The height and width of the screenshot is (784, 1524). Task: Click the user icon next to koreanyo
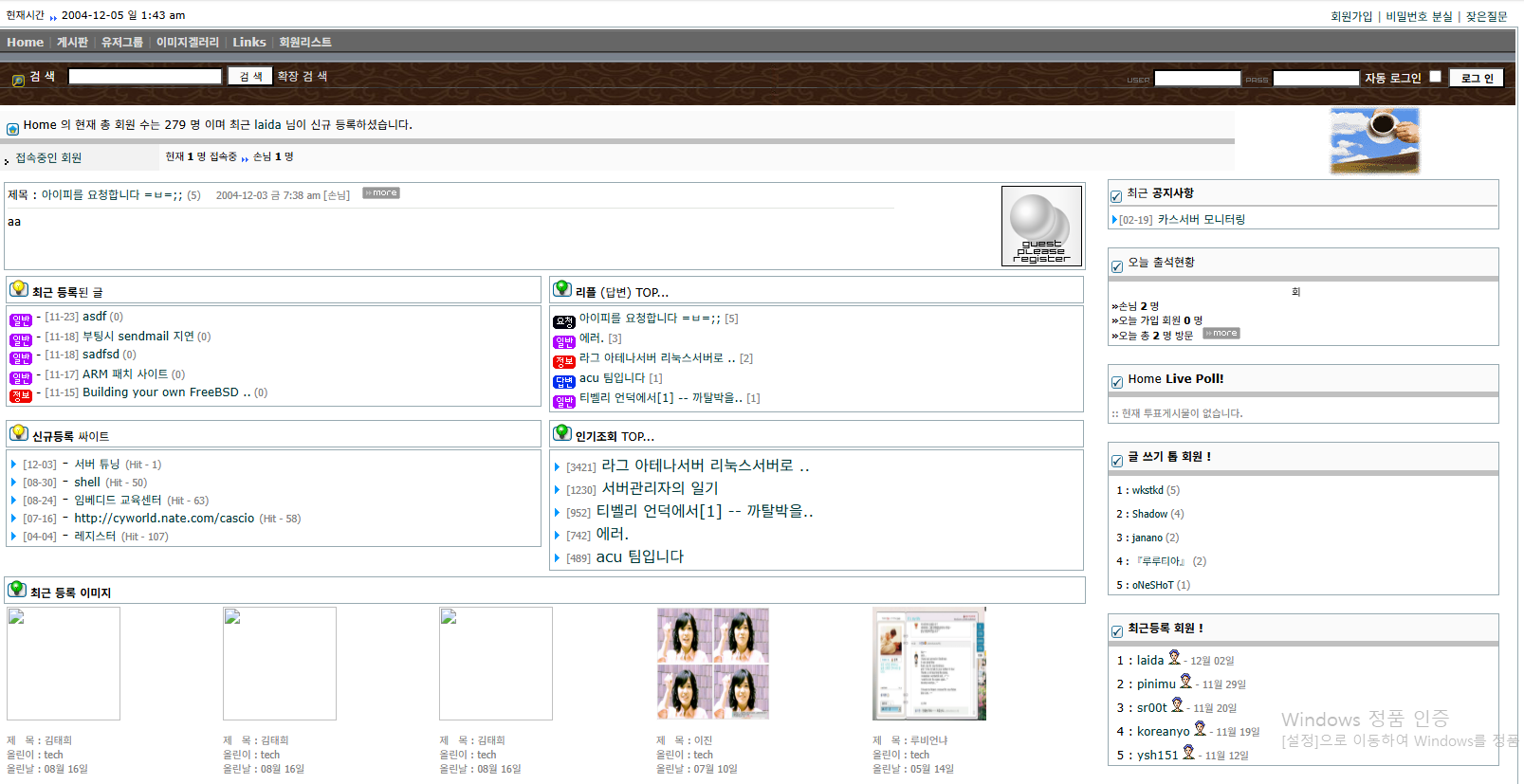tap(1200, 729)
